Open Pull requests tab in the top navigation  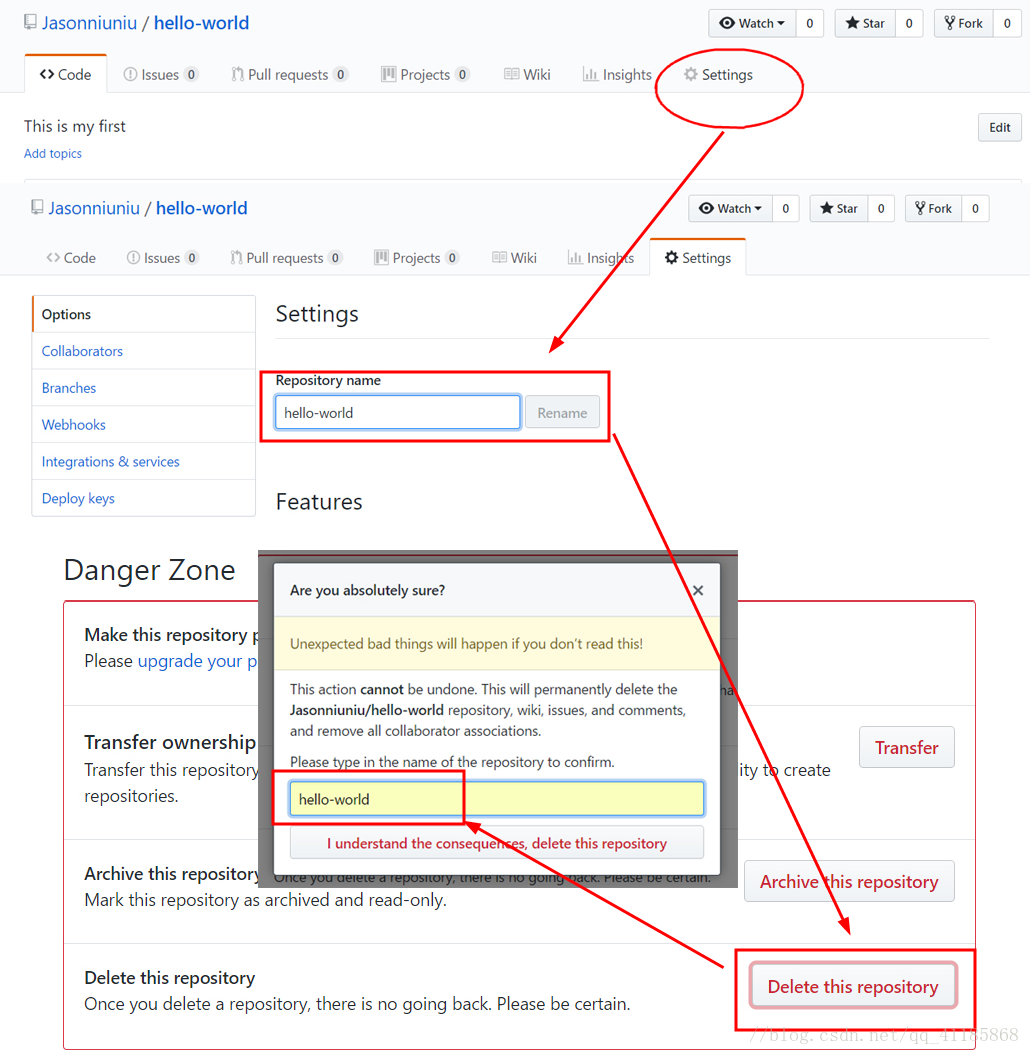pos(289,75)
